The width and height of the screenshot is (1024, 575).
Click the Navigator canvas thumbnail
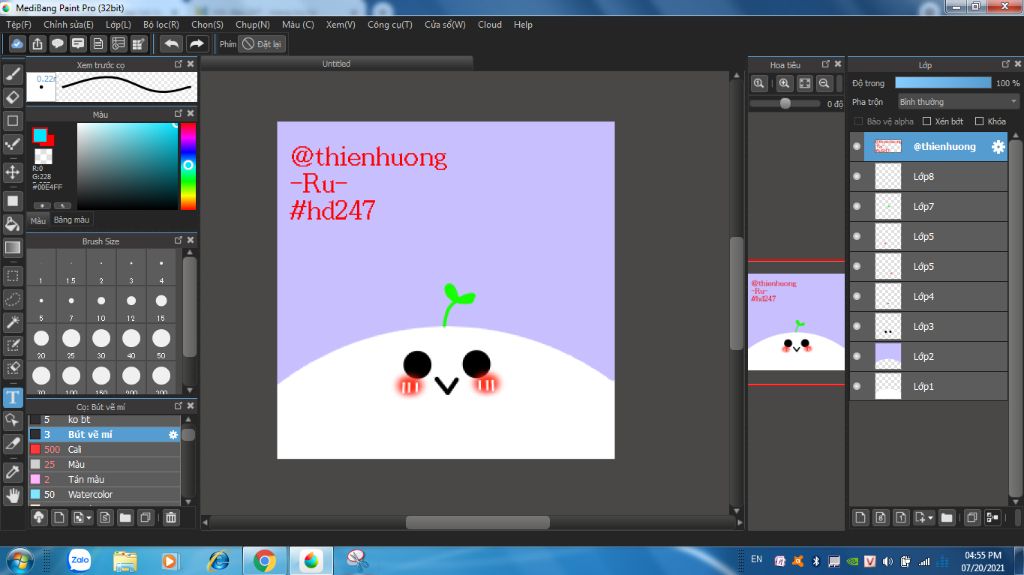[796, 322]
